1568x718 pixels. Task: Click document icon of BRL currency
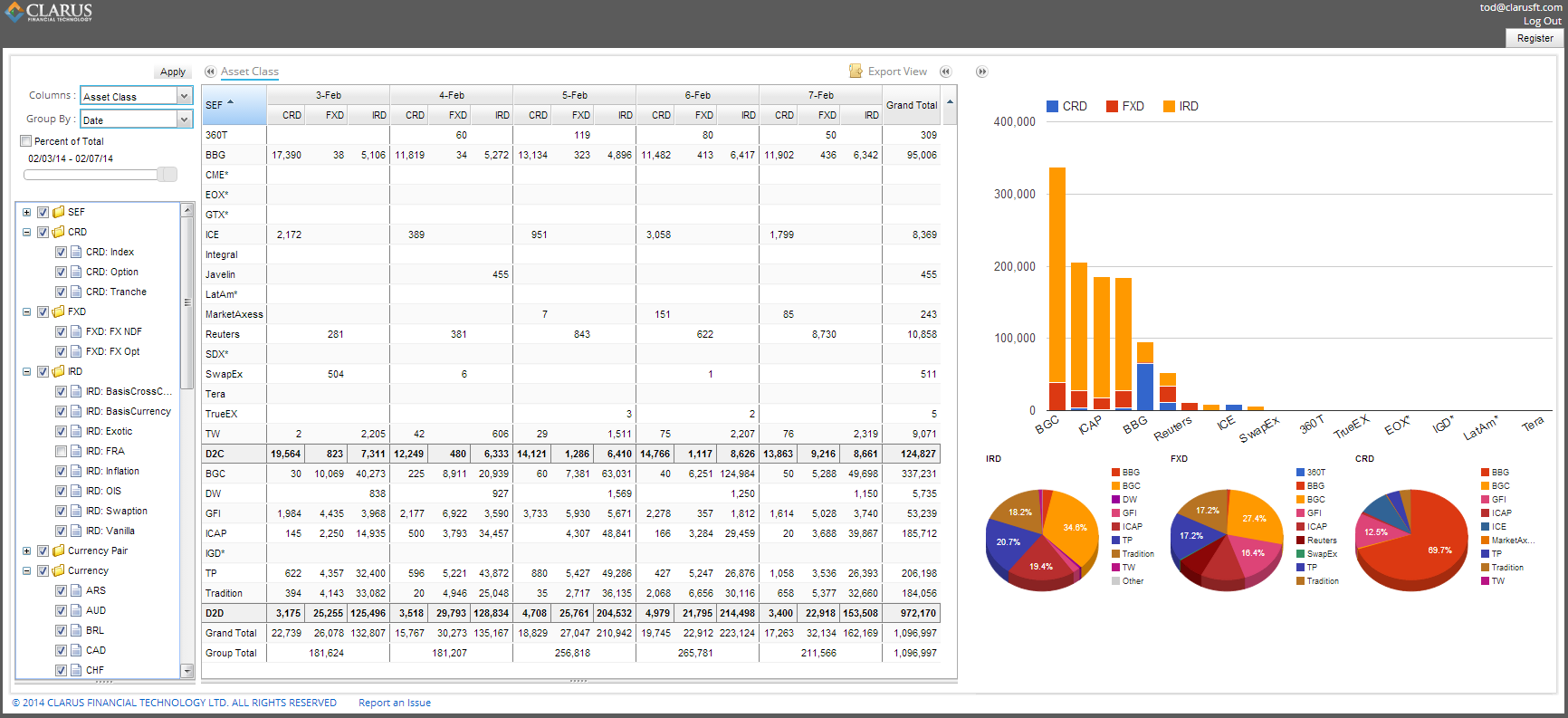coord(77,630)
